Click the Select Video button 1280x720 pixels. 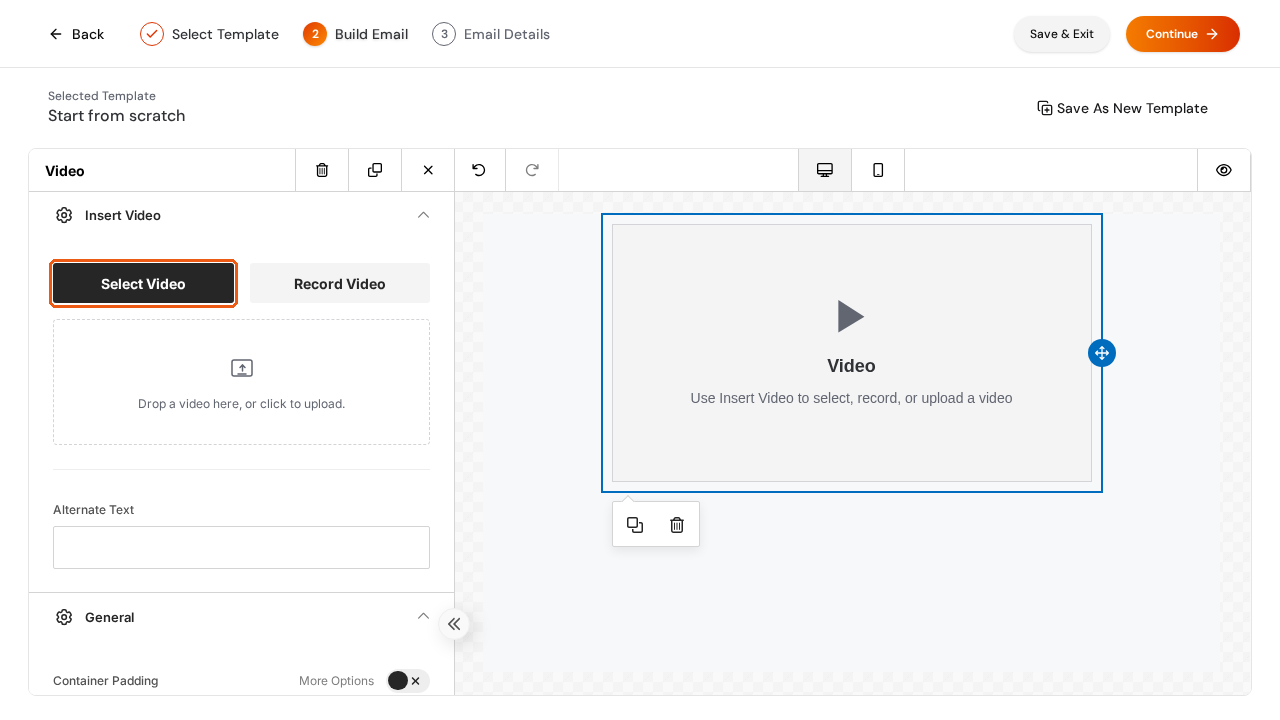coord(143,284)
